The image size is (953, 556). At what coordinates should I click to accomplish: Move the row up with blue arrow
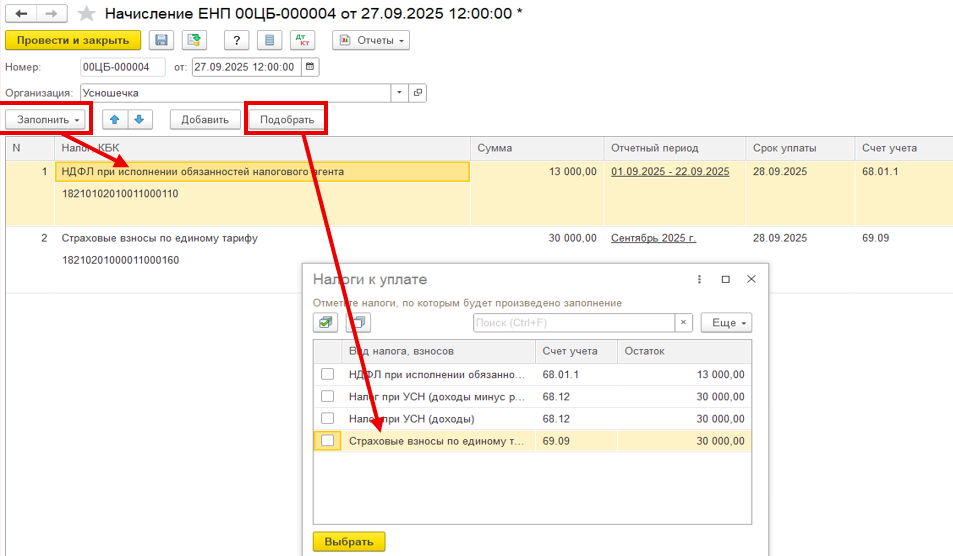[x=114, y=119]
